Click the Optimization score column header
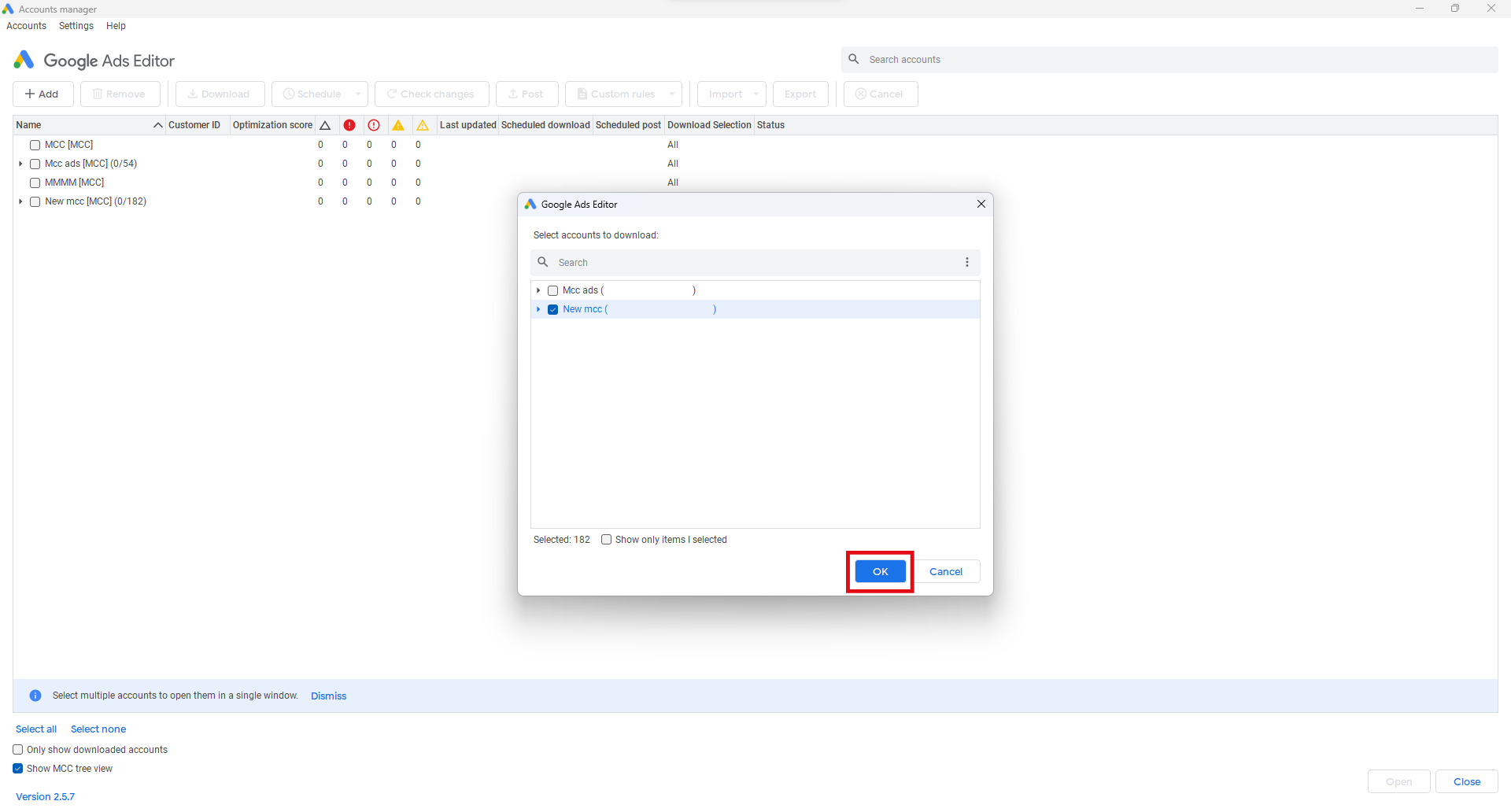This screenshot has height=812, width=1511. click(x=272, y=125)
